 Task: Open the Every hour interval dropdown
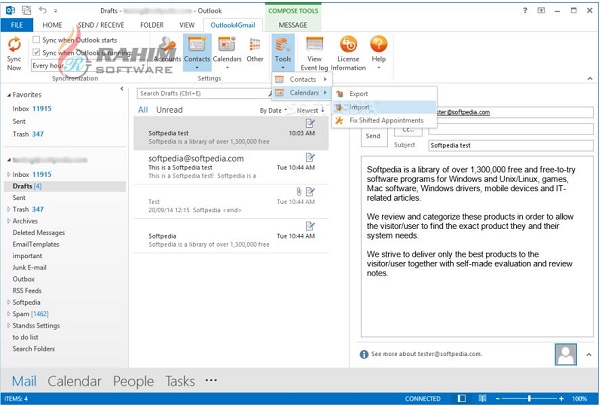[48, 65]
